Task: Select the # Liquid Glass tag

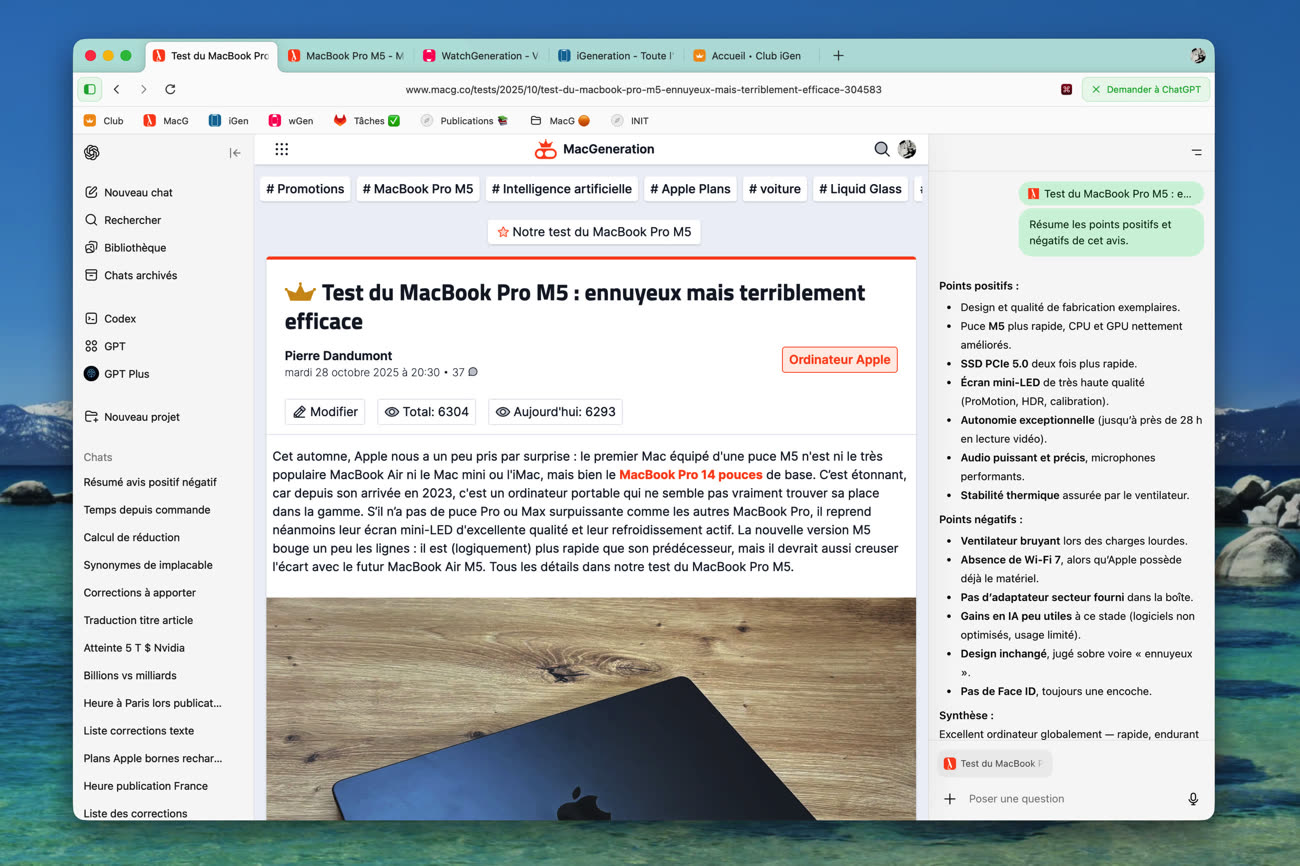Action: click(860, 189)
